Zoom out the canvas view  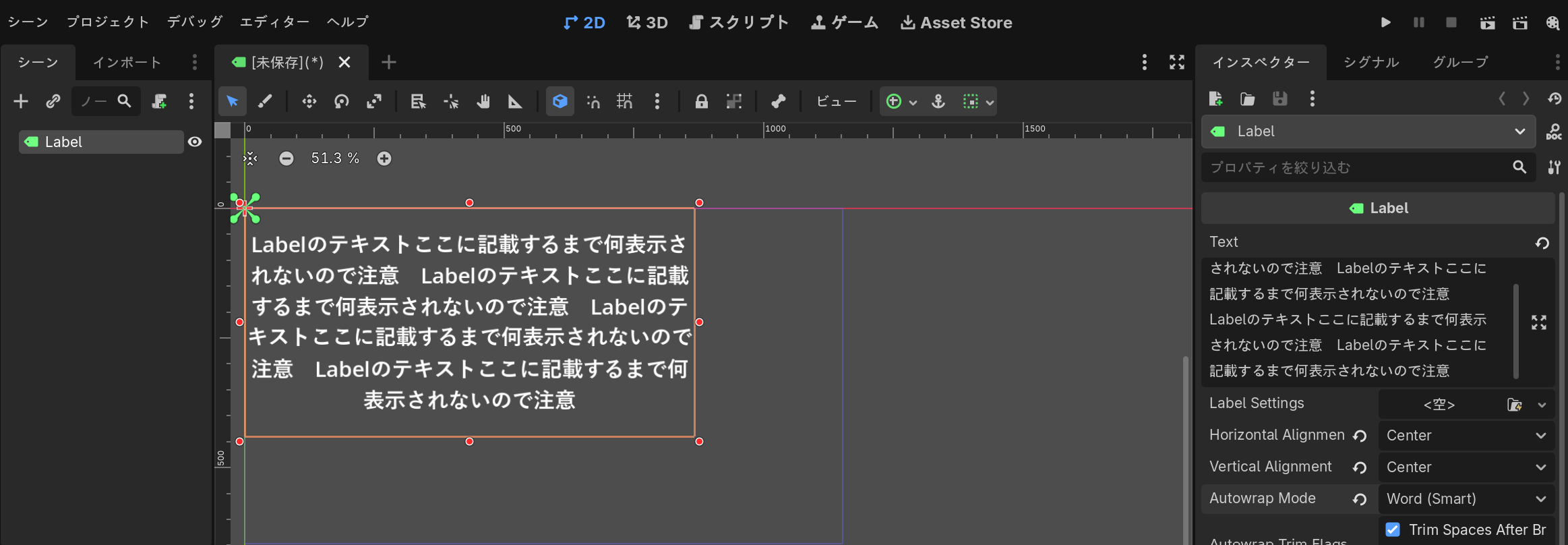(x=287, y=159)
